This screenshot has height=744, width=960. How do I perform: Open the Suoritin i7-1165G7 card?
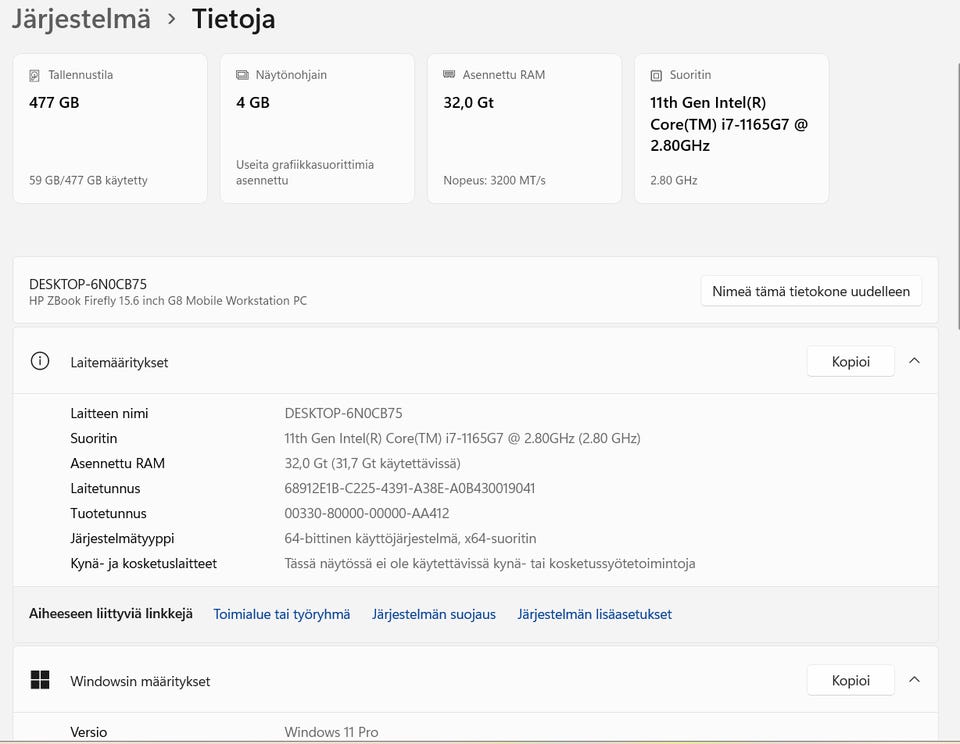click(x=731, y=128)
